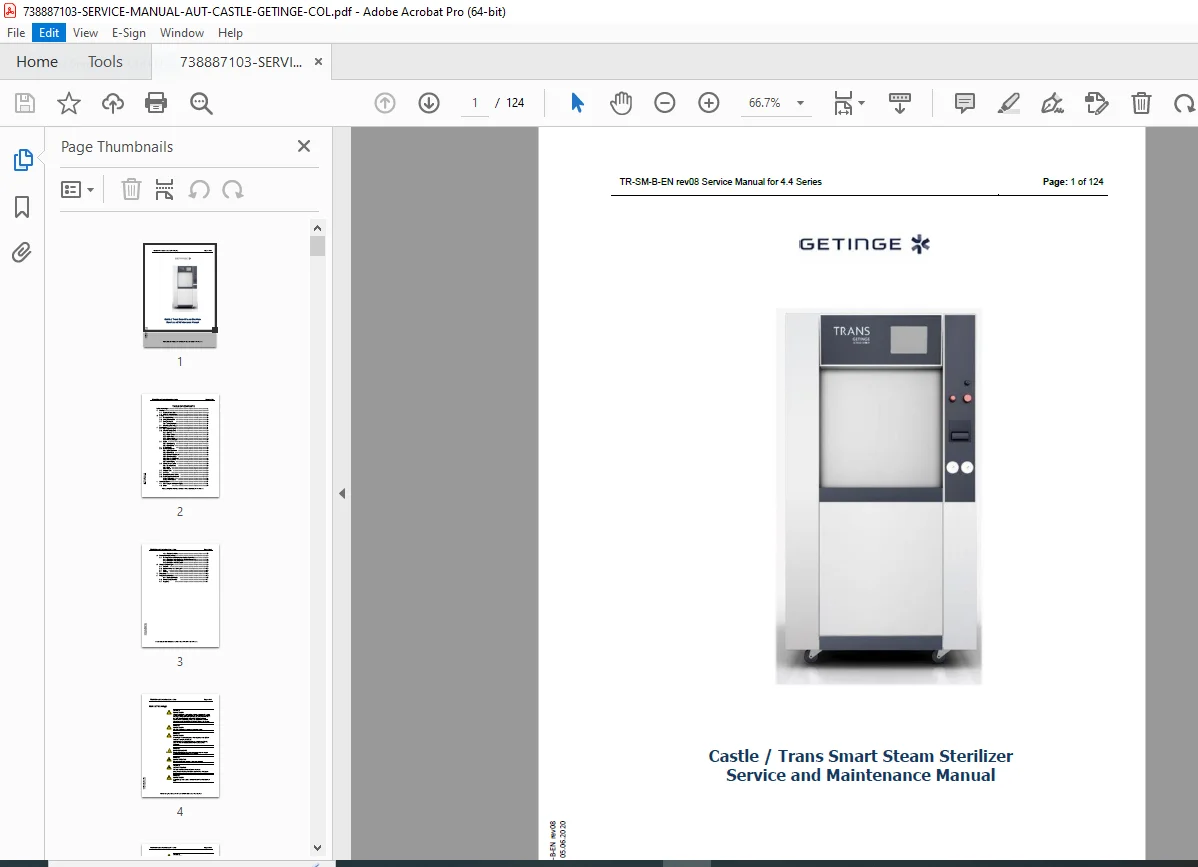Select page 3 thumbnail

[x=180, y=596]
